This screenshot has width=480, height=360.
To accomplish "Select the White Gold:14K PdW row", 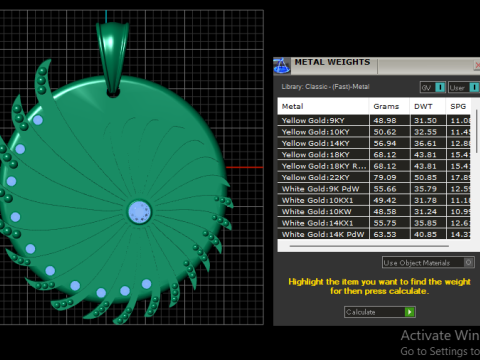I will [x=374, y=234].
